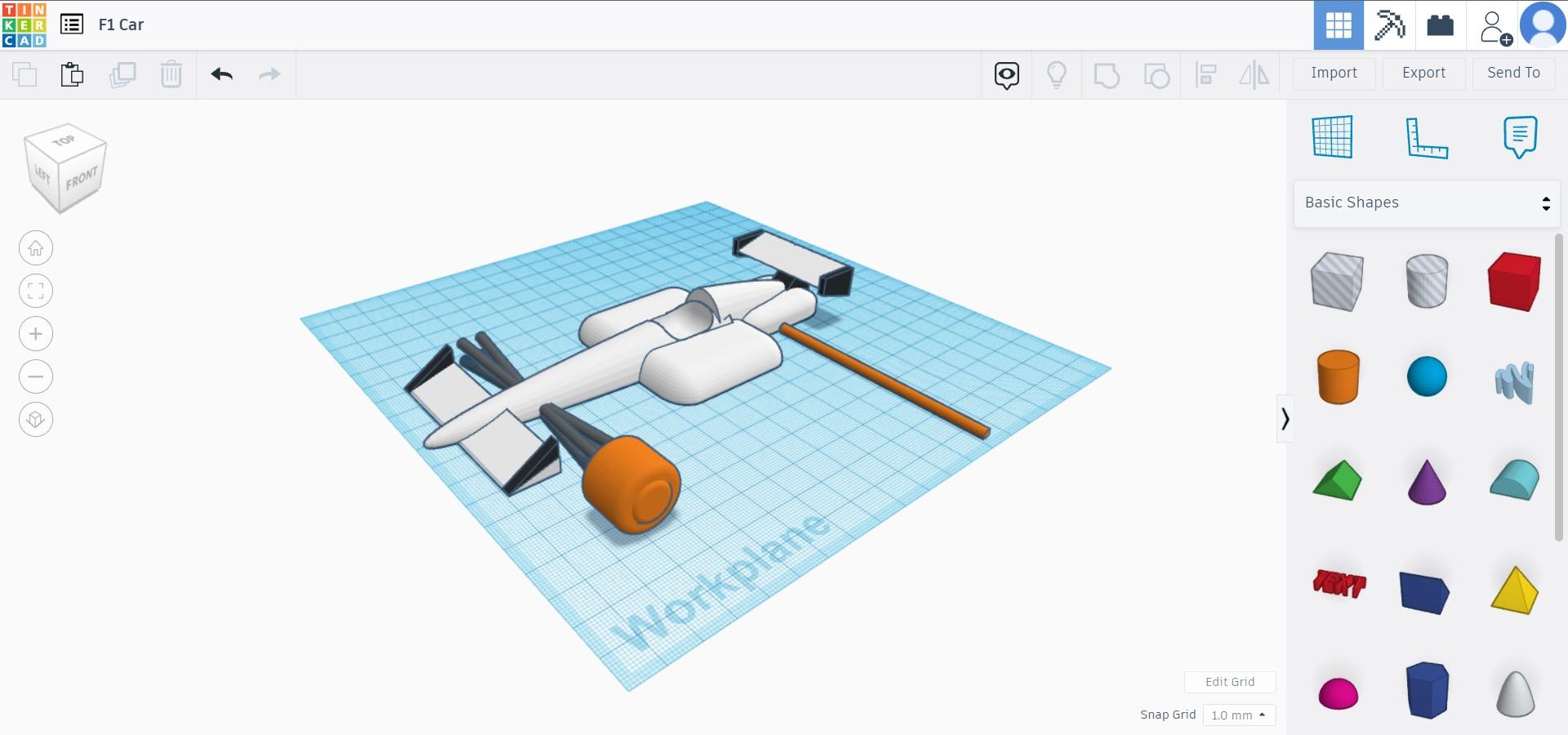Click the Delete trash icon
The image size is (1568, 735).
tap(171, 74)
